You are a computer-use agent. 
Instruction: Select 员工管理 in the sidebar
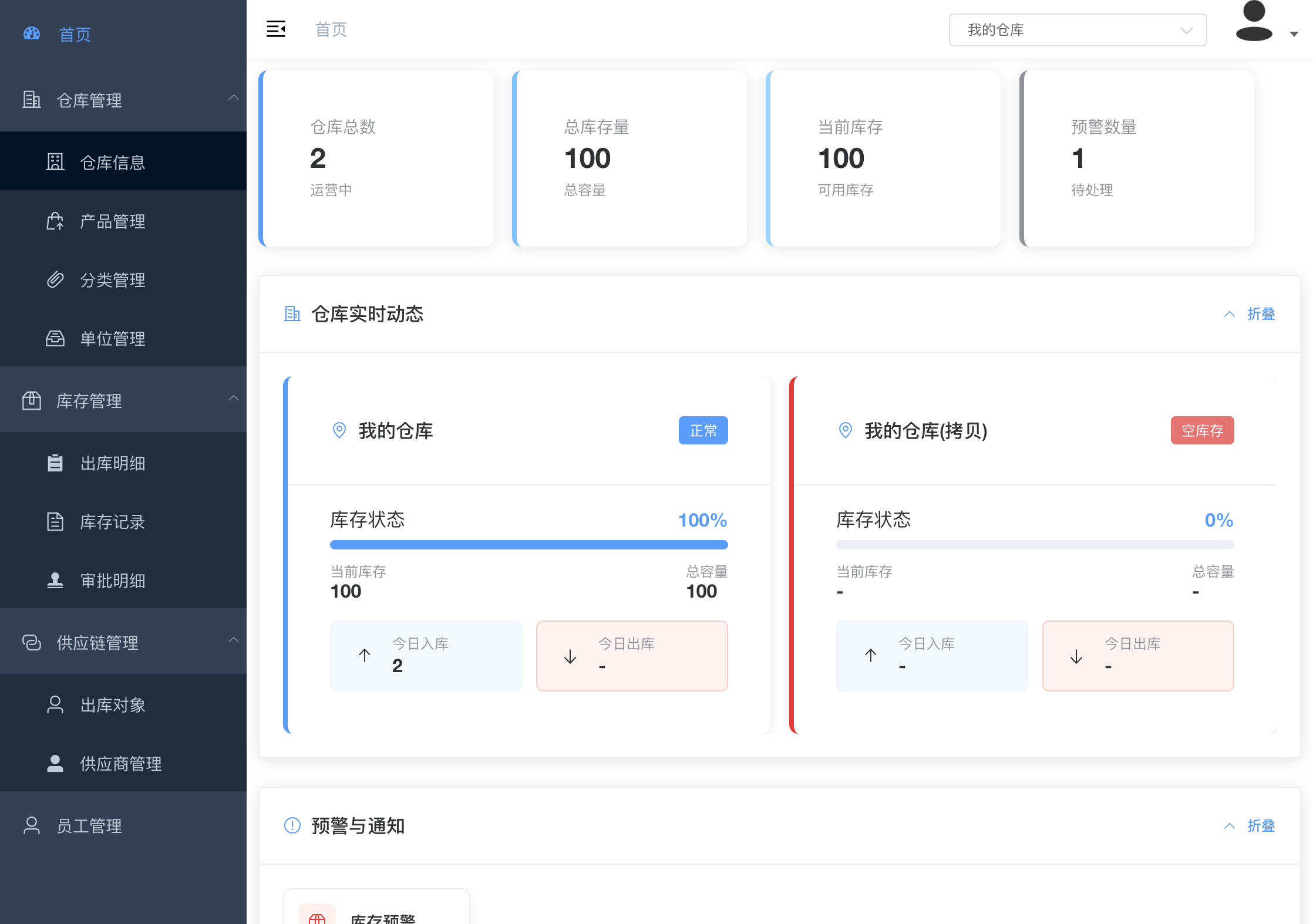89,826
